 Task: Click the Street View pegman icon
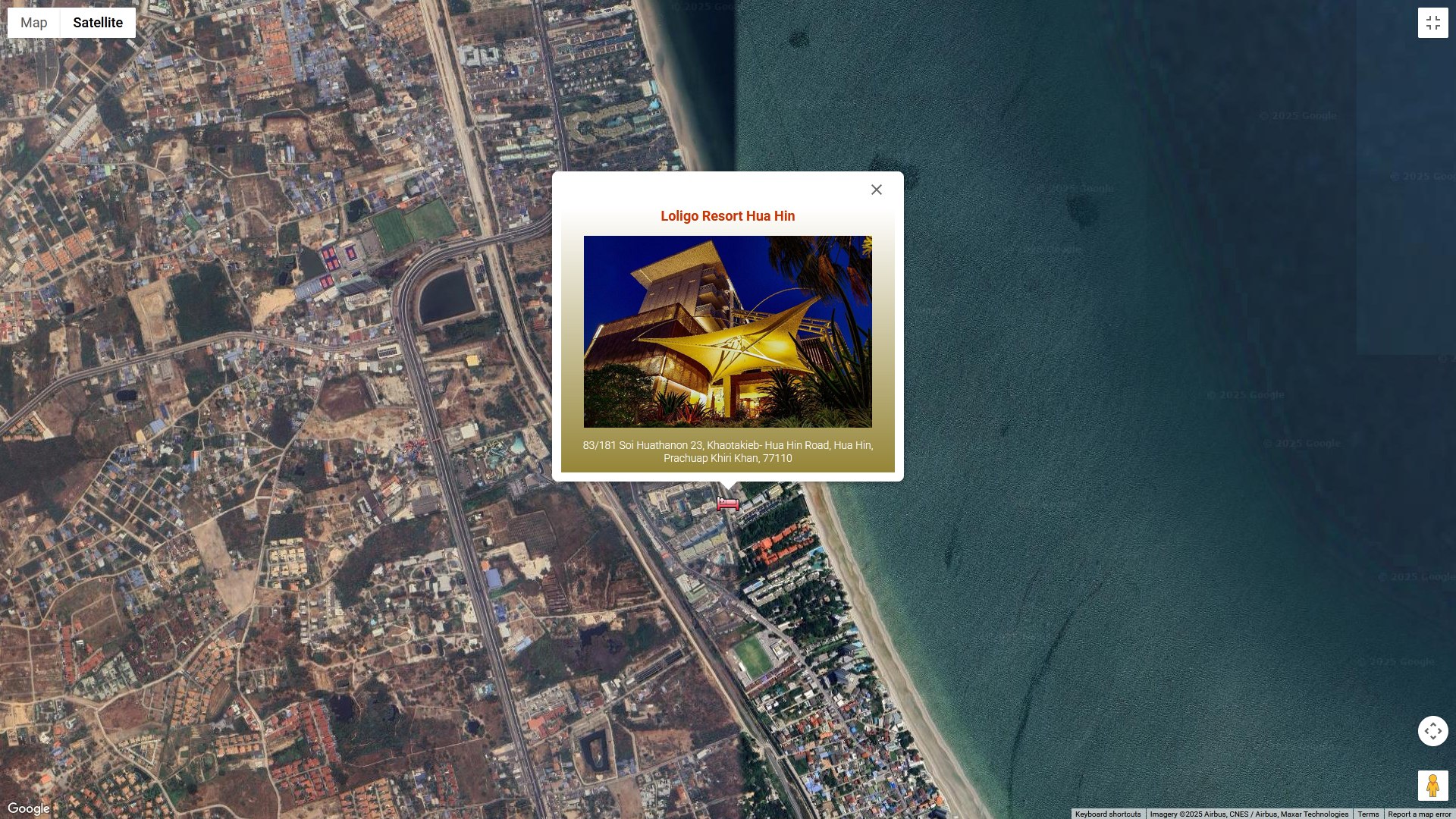point(1432,786)
